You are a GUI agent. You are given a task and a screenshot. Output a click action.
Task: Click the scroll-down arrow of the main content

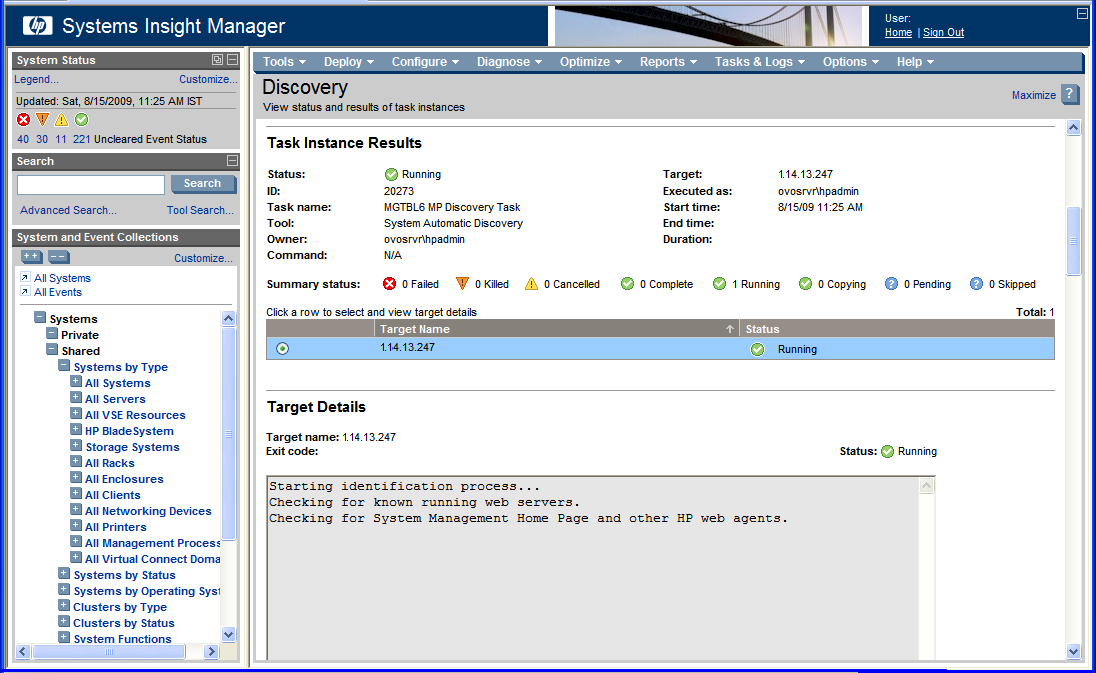point(1074,651)
